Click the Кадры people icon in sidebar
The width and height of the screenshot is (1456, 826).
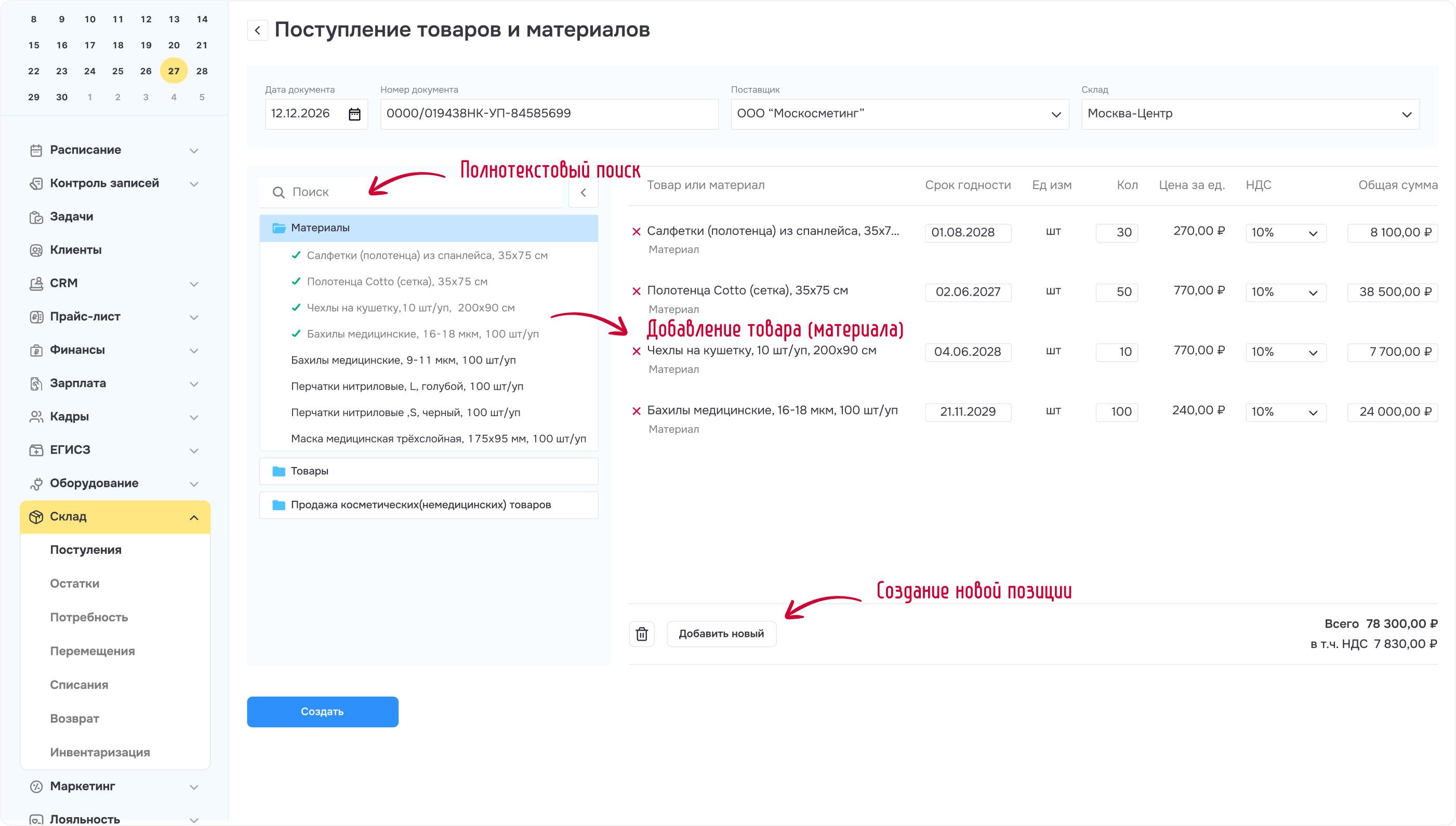click(36, 417)
